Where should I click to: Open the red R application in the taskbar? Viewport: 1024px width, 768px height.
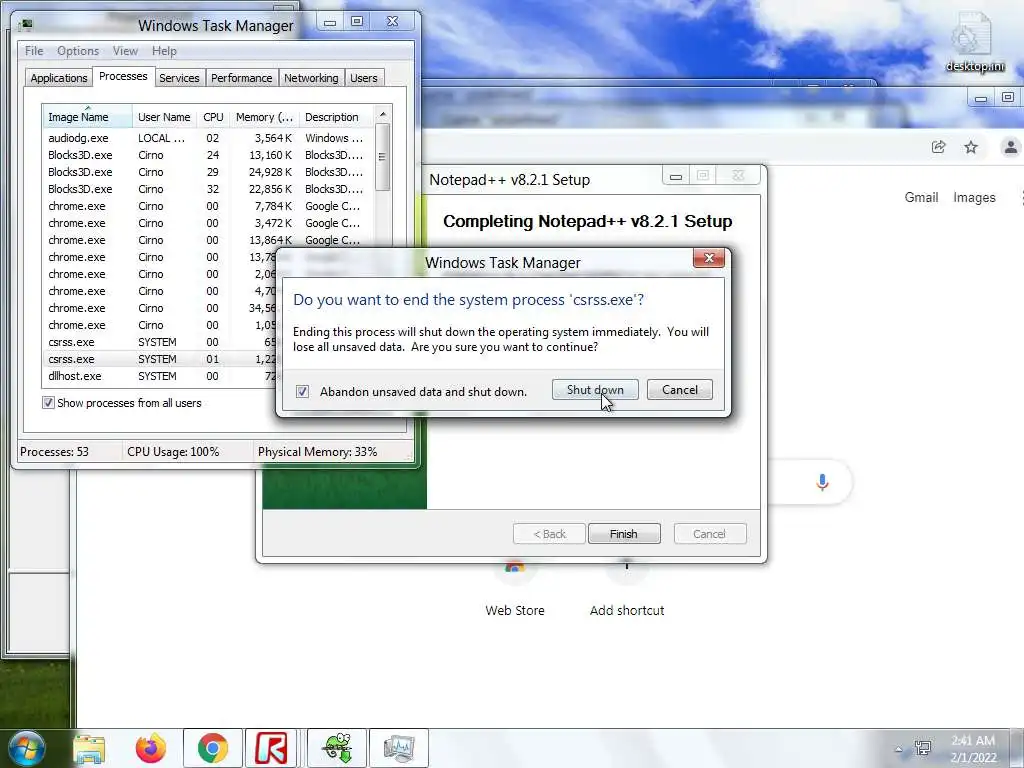coord(272,748)
